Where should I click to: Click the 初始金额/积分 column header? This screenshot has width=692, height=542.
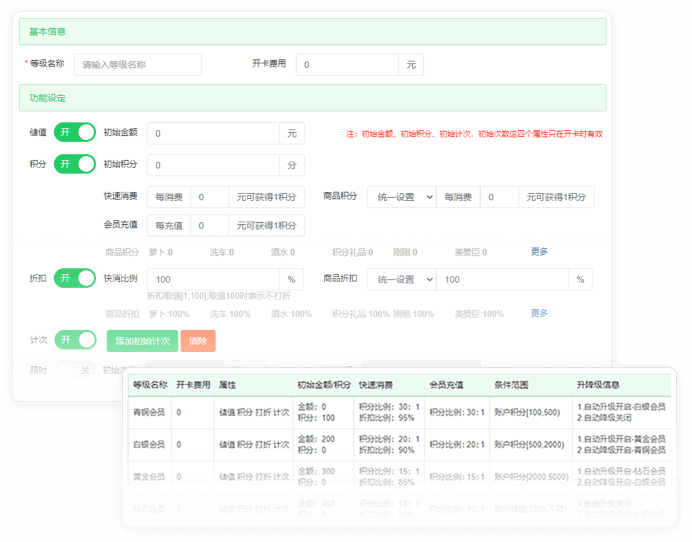[x=324, y=385]
